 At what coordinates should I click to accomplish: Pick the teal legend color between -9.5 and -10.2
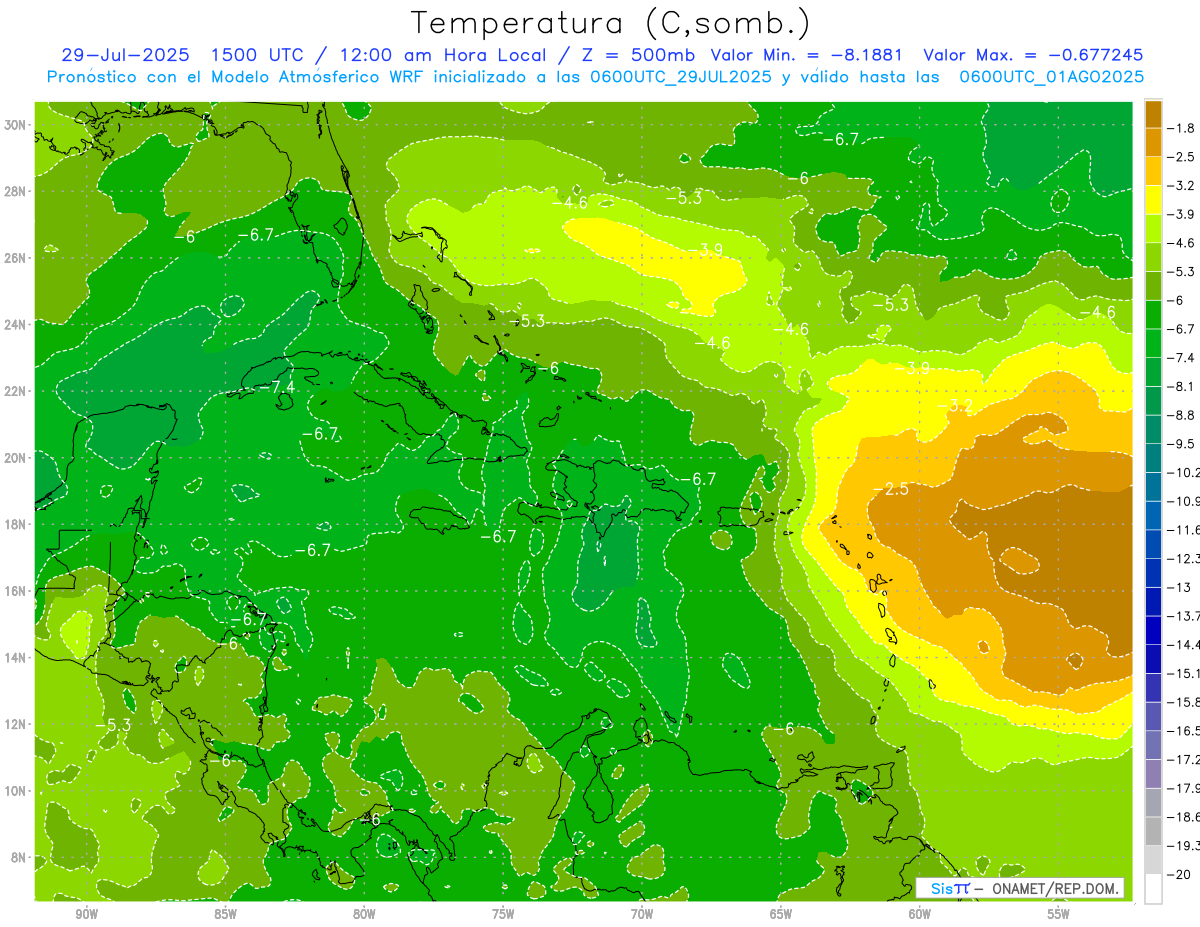pyautogui.click(x=1153, y=458)
